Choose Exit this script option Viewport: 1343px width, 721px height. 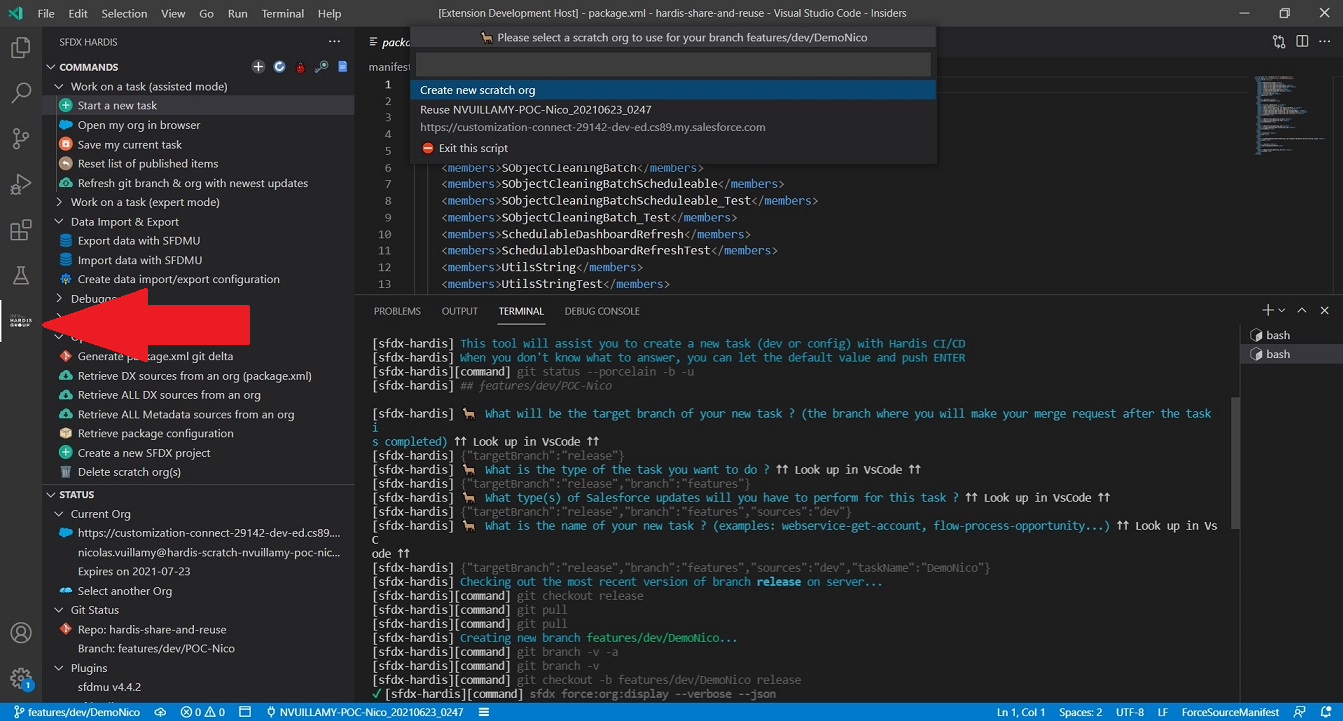click(x=673, y=148)
